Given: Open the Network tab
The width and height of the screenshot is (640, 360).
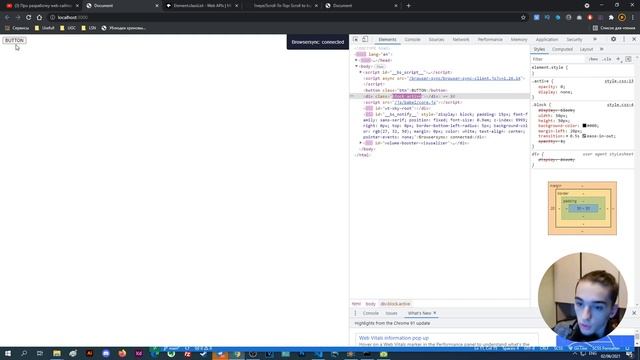Looking at the screenshot, I should coord(461,40).
